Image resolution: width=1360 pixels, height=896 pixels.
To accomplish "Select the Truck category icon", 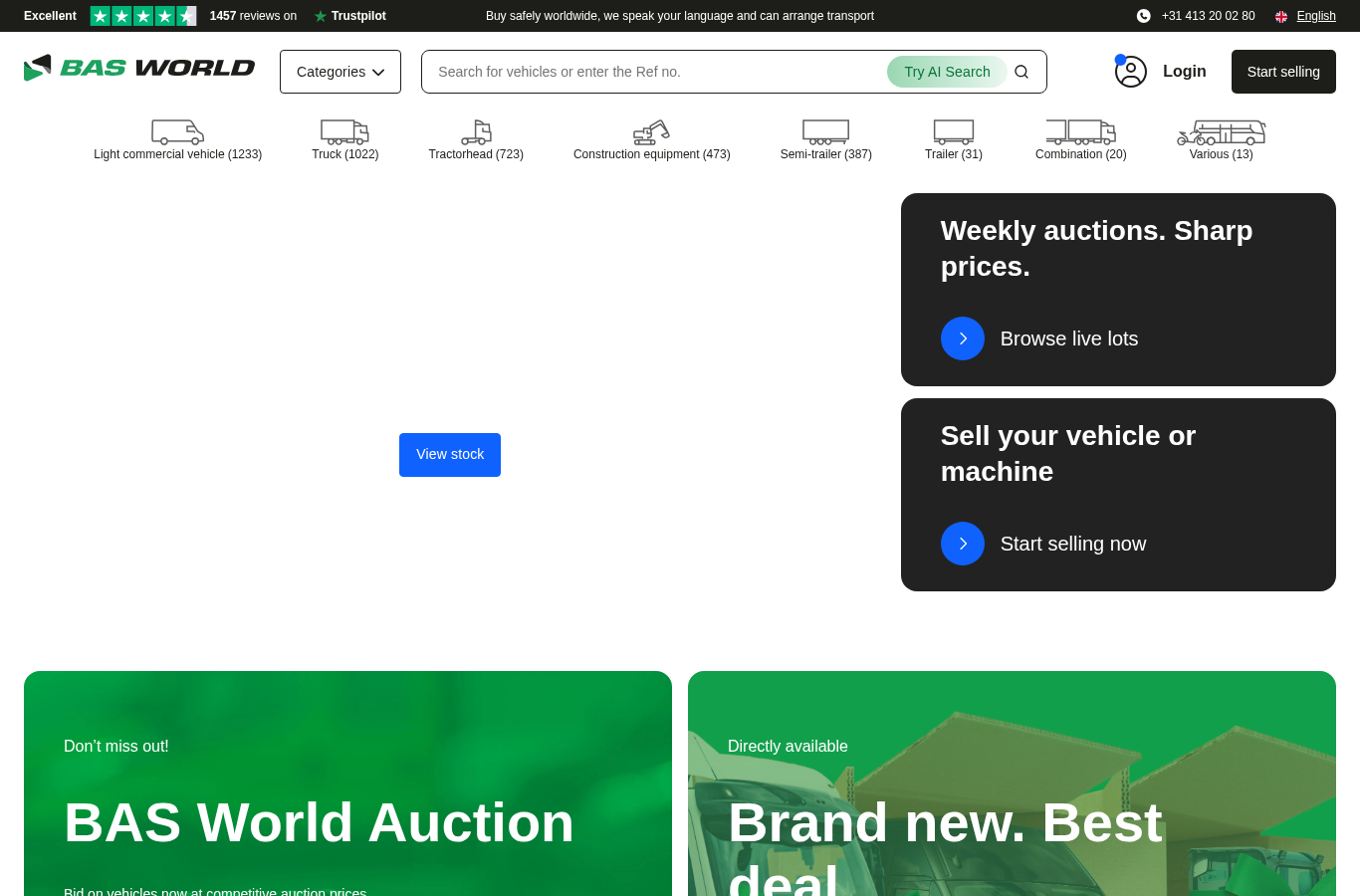I will click(x=344, y=132).
